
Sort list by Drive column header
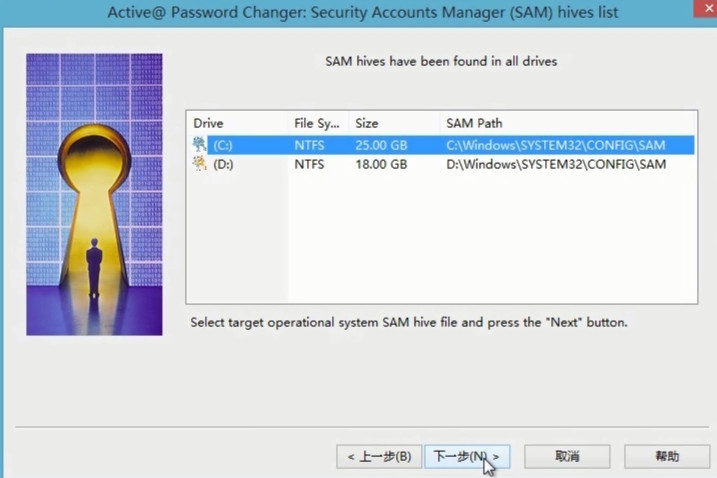[238, 123]
